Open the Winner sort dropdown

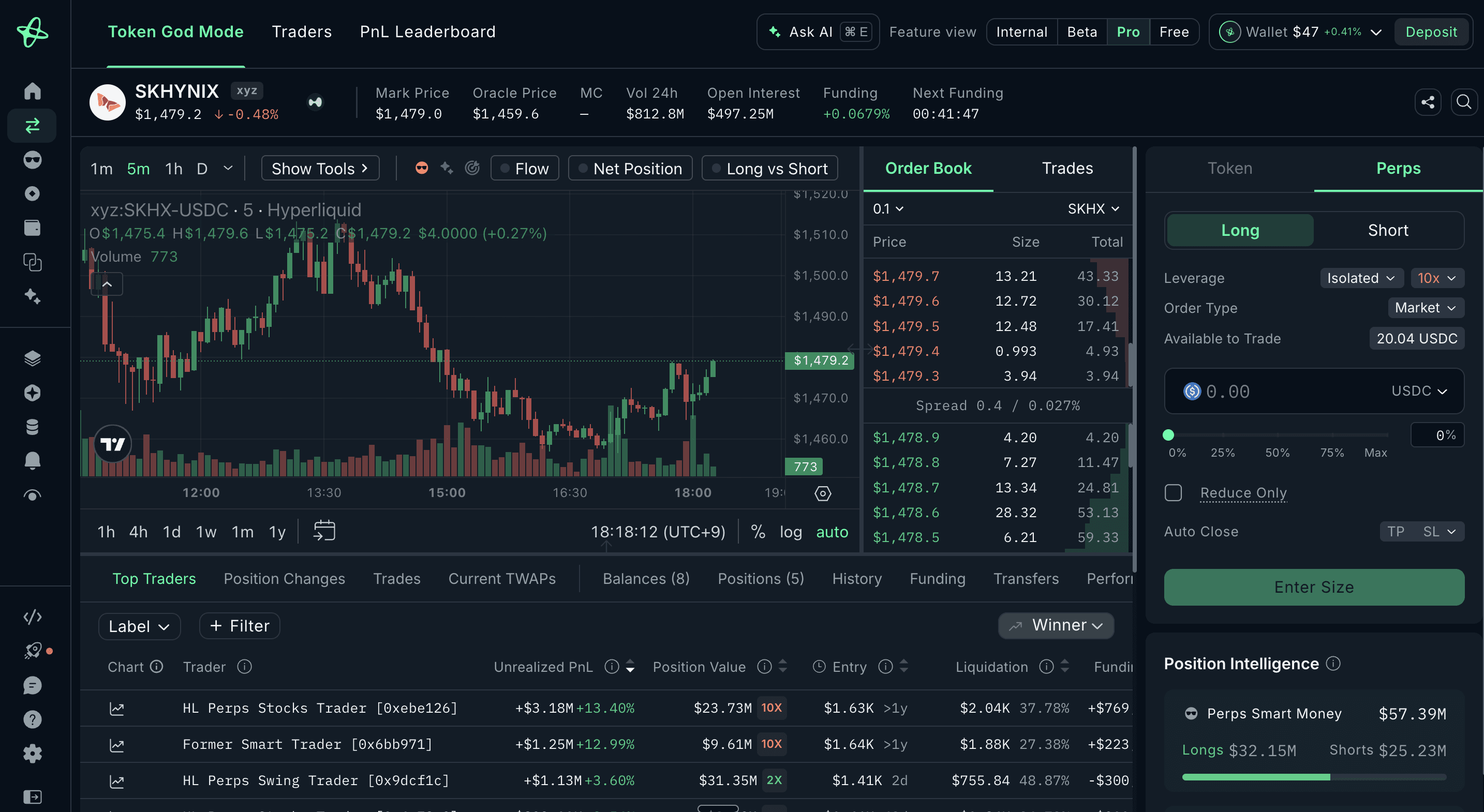coord(1056,625)
